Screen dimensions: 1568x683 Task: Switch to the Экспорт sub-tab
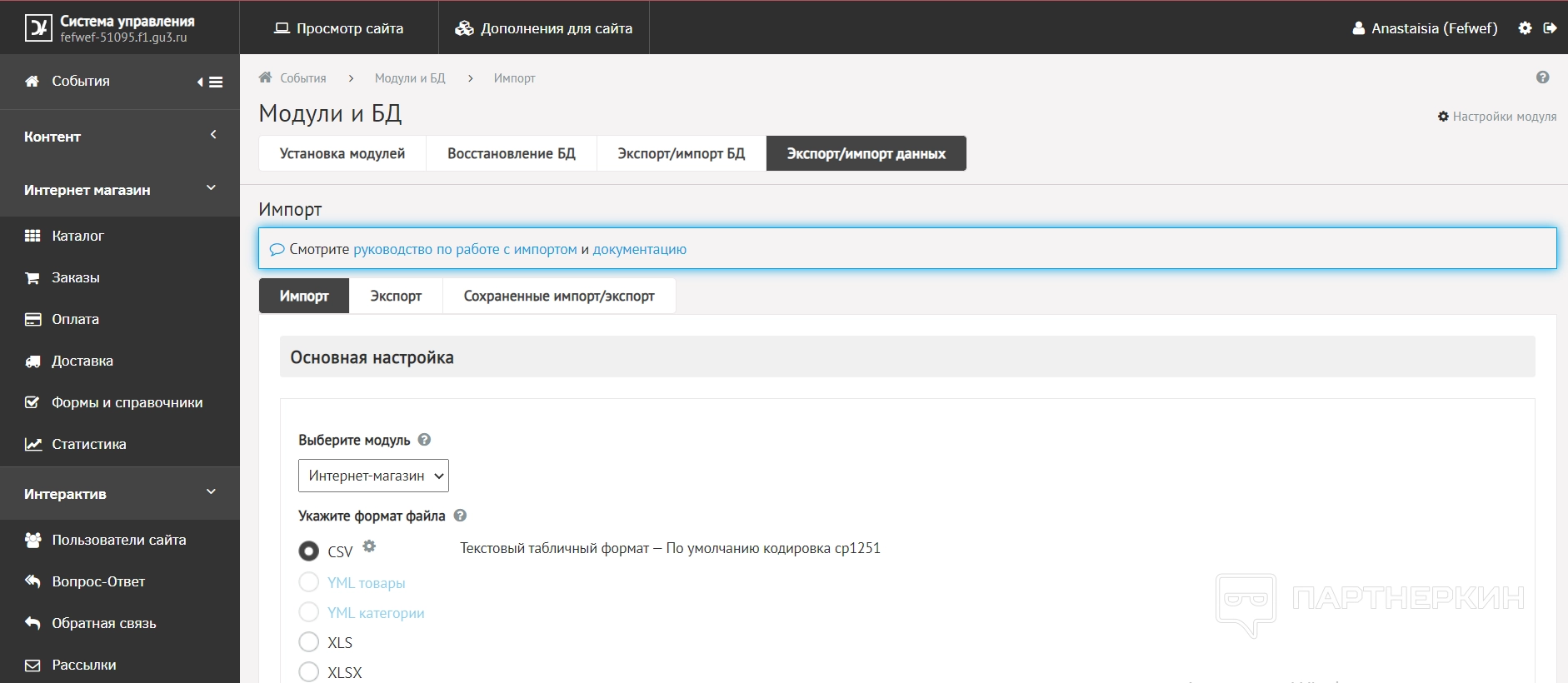(396, 296)
